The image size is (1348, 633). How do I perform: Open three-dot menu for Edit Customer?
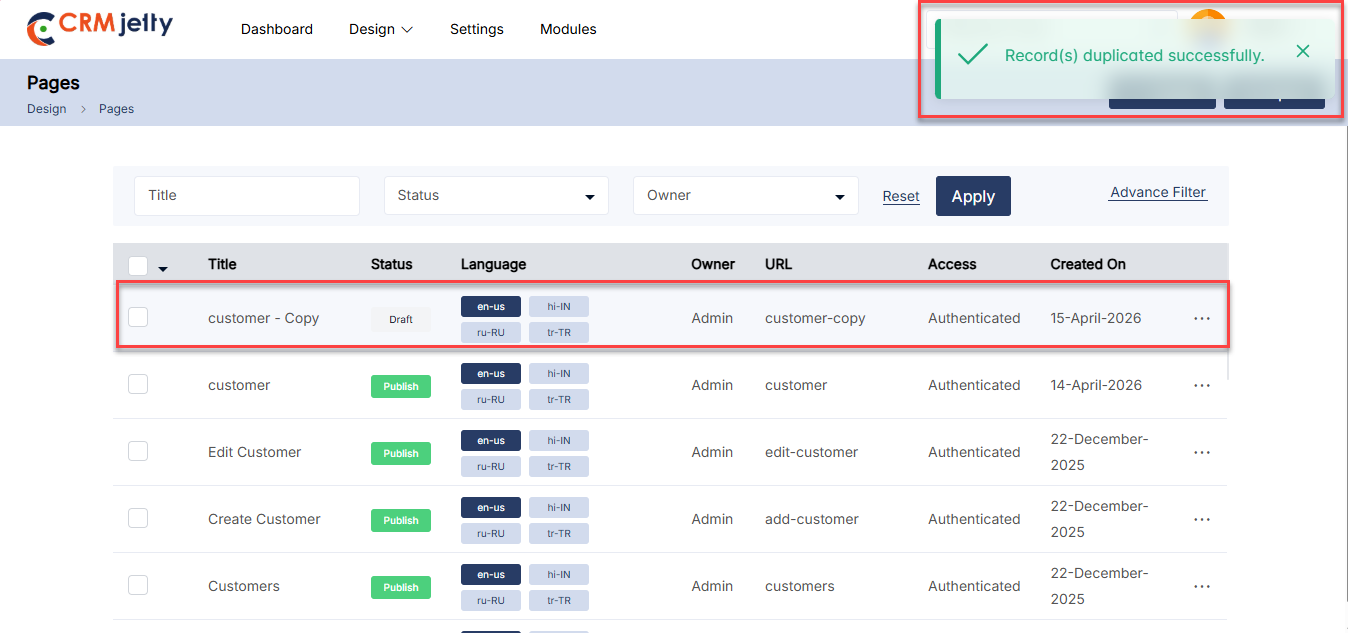1201,452
